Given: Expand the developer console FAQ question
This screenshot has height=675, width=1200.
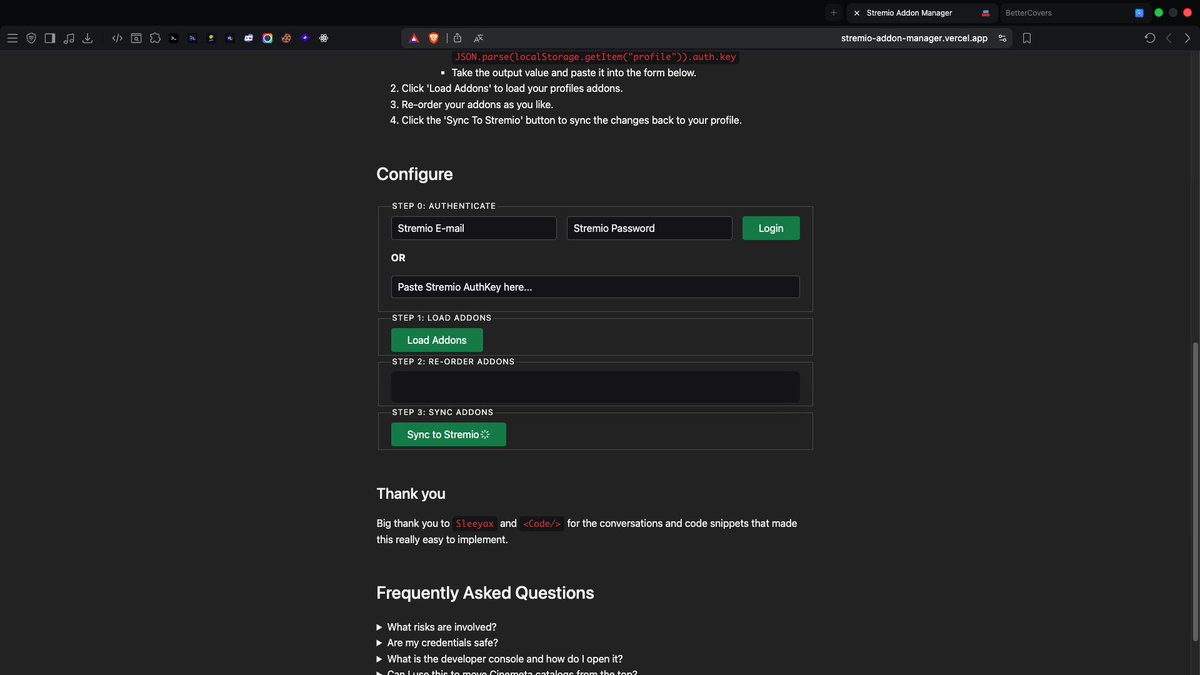Looking at the screenshot, I should click(499, 659).
